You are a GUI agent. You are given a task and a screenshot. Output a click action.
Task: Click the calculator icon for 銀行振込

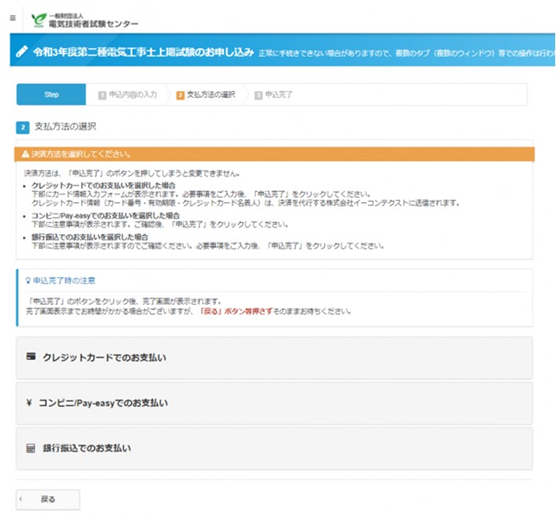(31, 448)
